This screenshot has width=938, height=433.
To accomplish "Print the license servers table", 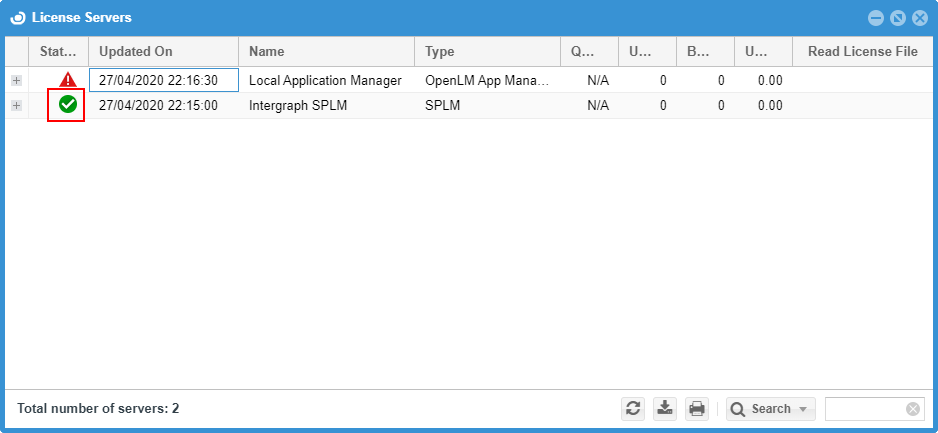I will pos(697,408).
